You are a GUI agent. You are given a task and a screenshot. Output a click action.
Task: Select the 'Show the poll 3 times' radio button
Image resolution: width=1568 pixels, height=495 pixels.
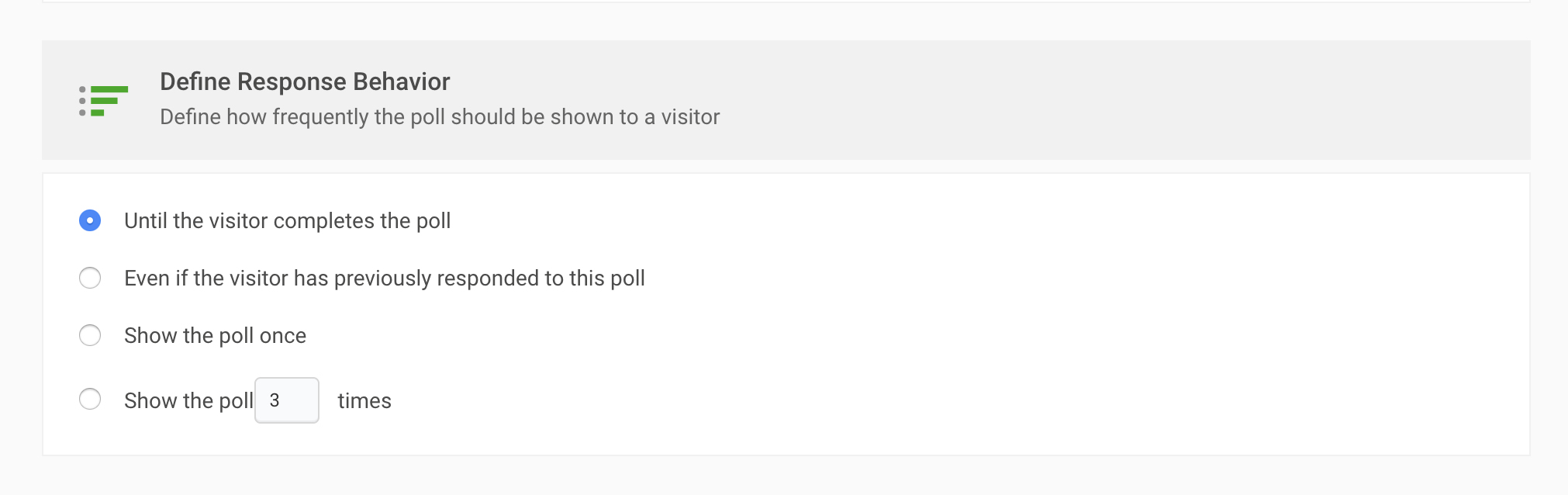click(90, 399)
